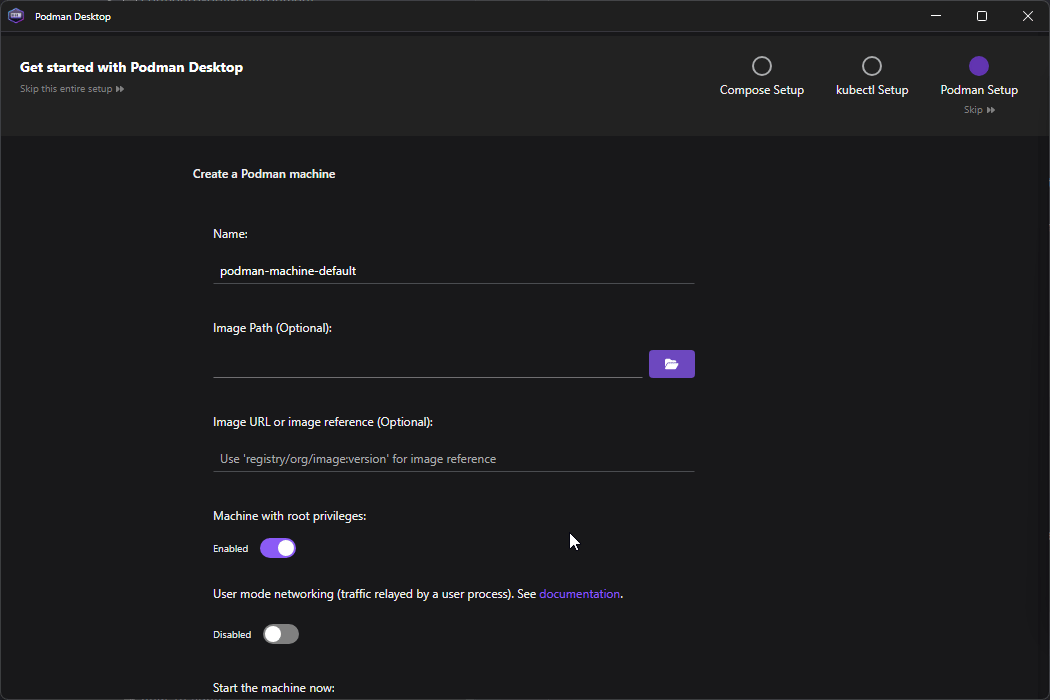Click the Podman Desktop app logo icon
Image resolution: width=1050 pixels, height=700 pixels.
16,15
